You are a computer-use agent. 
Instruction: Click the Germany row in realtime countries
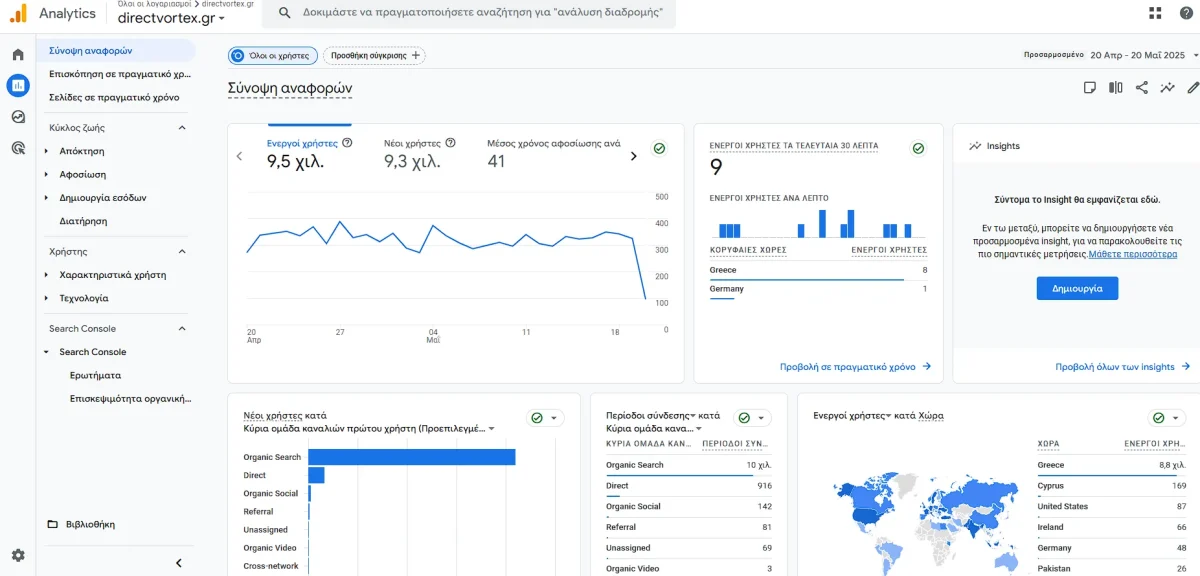(x=818, y=289)
